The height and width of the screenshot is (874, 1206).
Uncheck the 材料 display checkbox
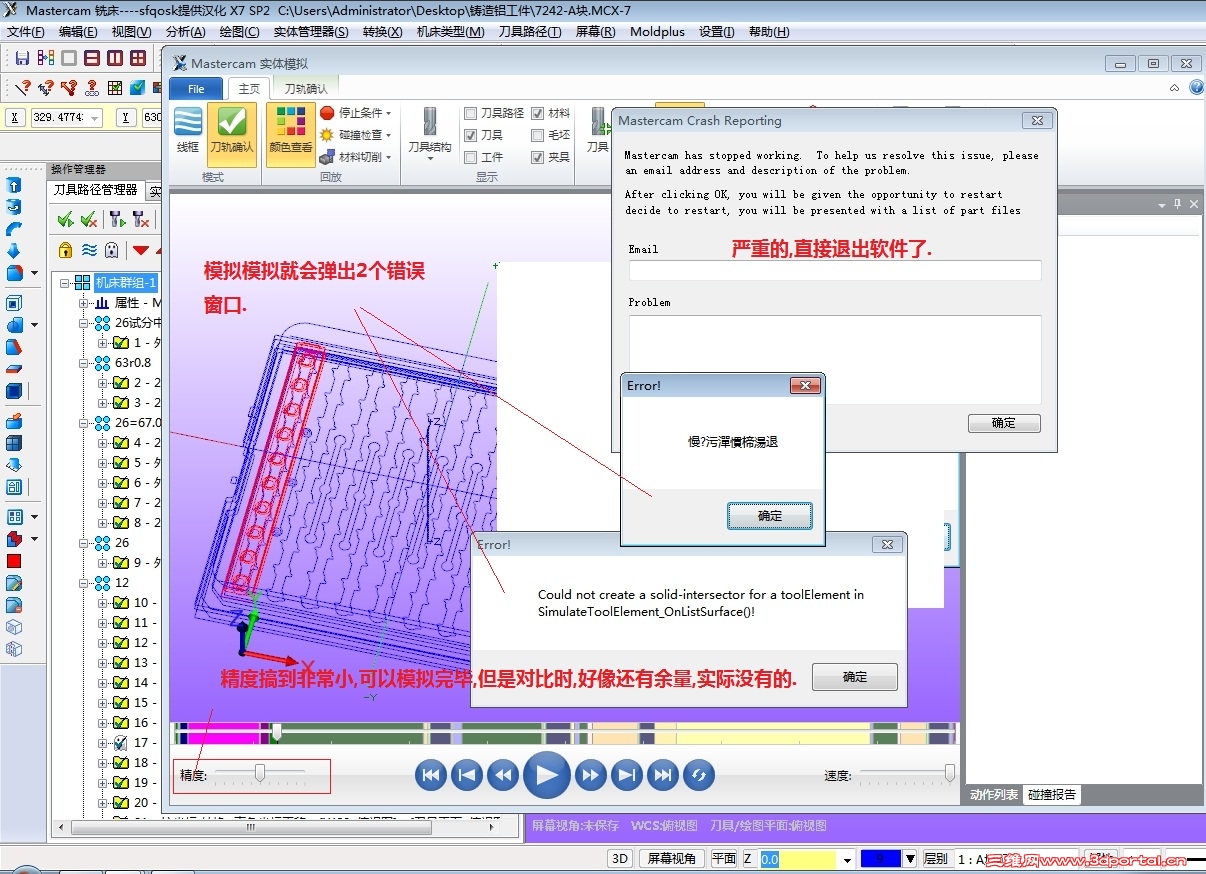(538, 113)
